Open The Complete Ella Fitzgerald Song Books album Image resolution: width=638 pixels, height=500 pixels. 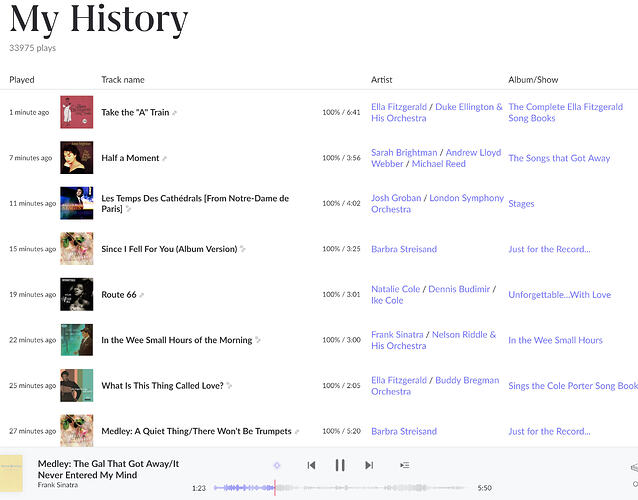click(566, 113)
